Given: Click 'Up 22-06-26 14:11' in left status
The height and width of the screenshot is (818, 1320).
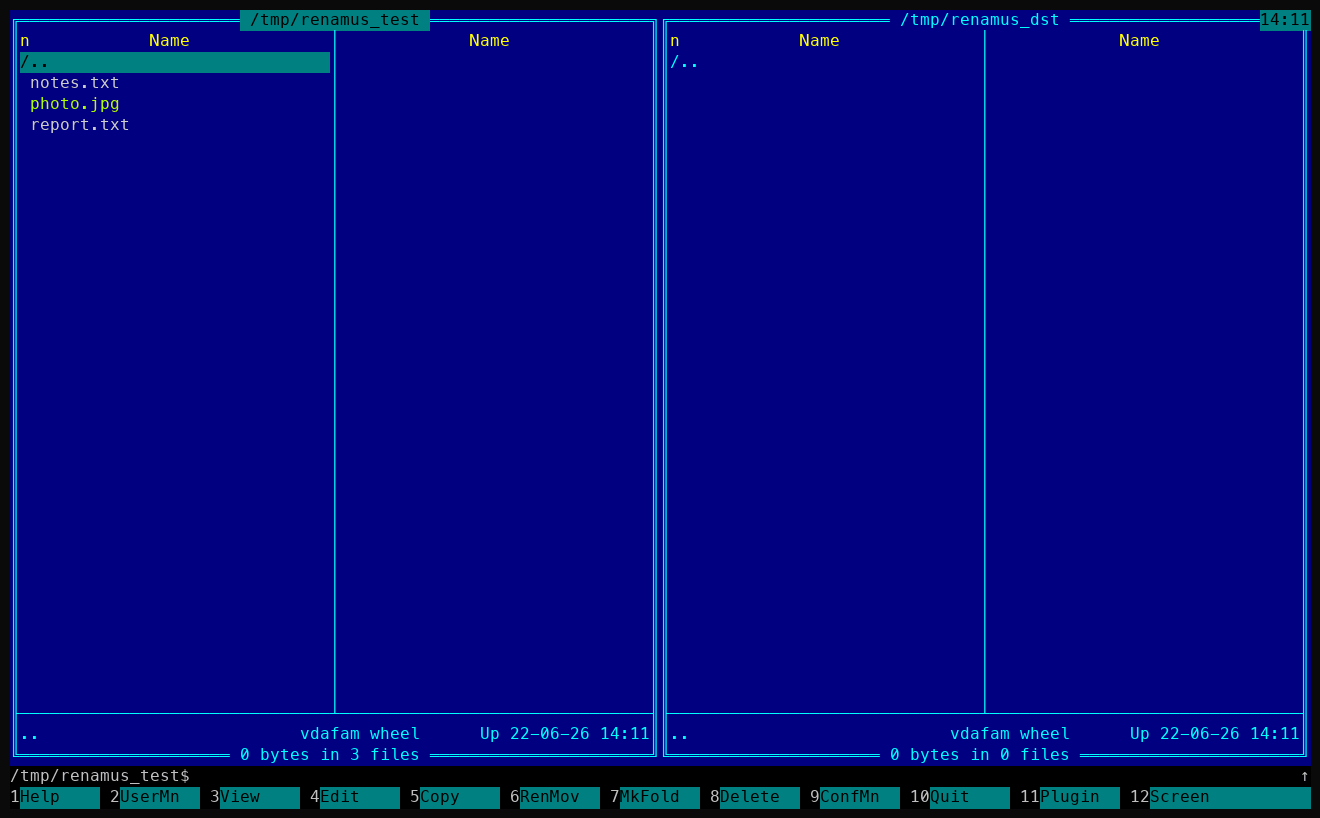Looking at the screenshot, I should pyautogui.click(x=565, y=734).
